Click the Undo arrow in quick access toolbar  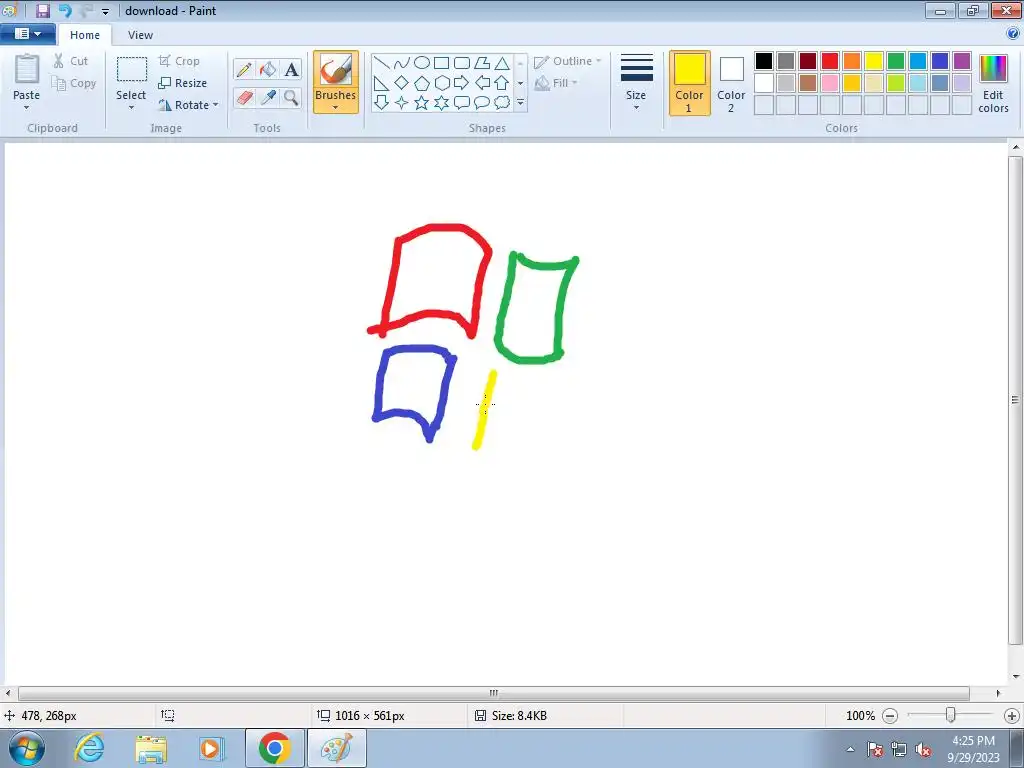tap(65, 10)
